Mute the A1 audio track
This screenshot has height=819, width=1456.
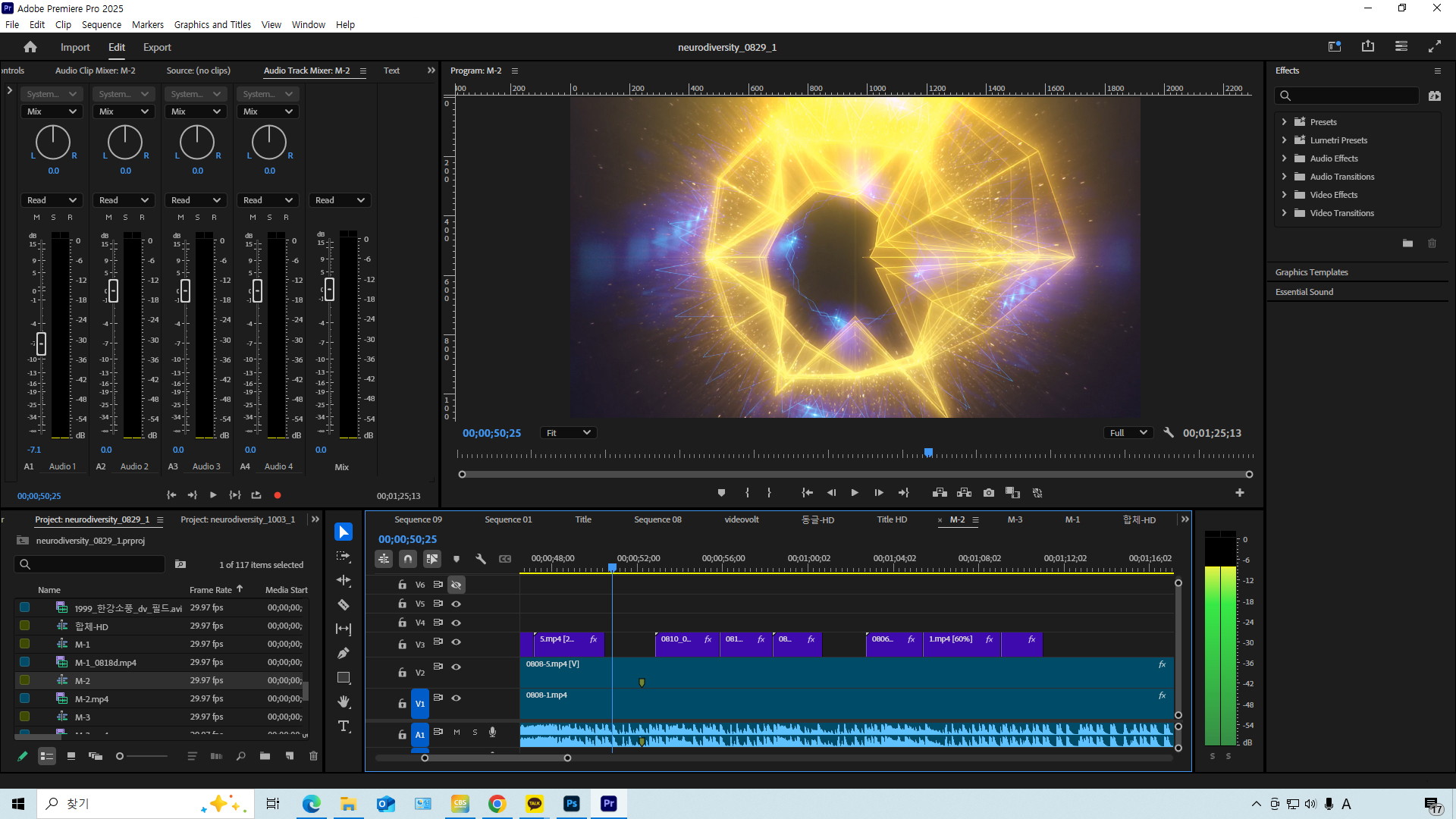457,733
